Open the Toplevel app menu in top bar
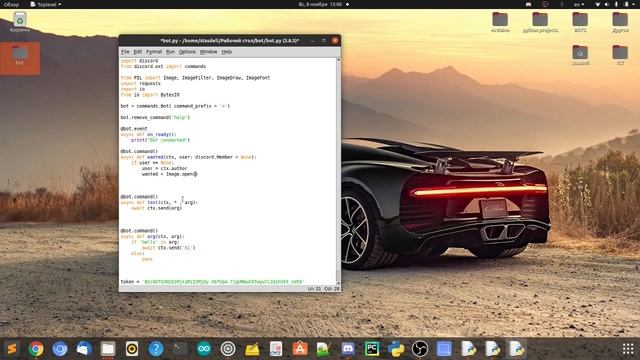640x360 pixels. pyautogui.click(x=46, y=4)
